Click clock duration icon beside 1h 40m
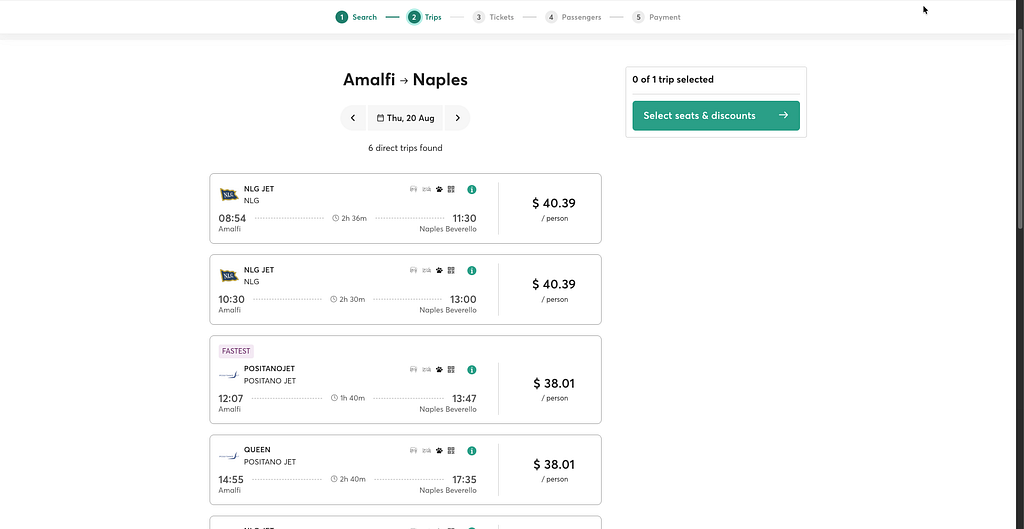 click(x=334, y=398)
